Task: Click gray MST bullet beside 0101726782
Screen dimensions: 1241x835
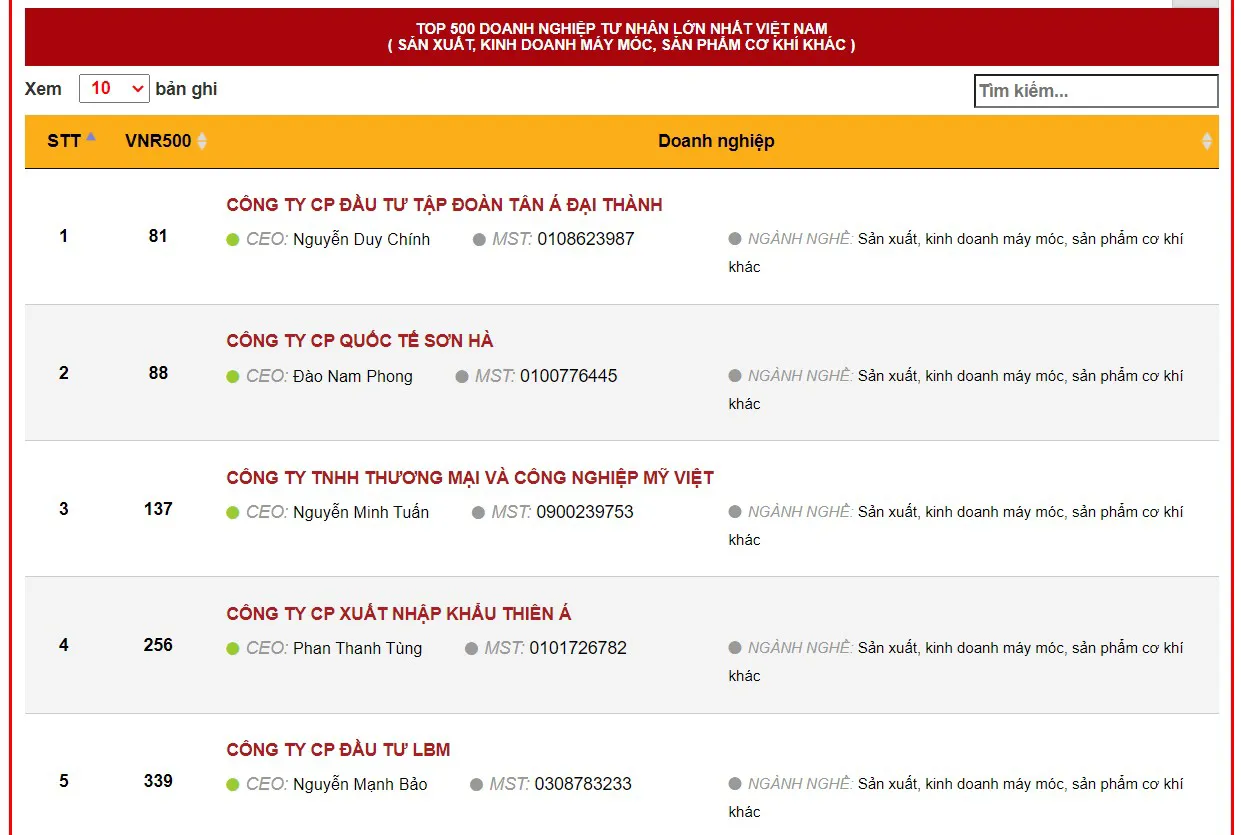Action: (x=471, y=649)
